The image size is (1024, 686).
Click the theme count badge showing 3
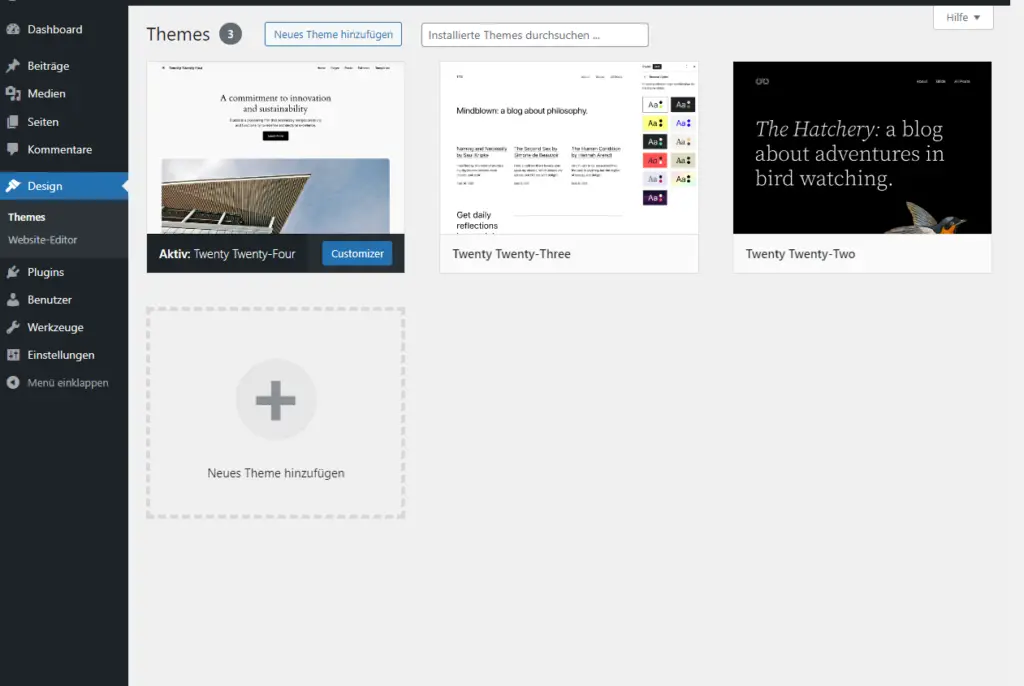[230, 34]
